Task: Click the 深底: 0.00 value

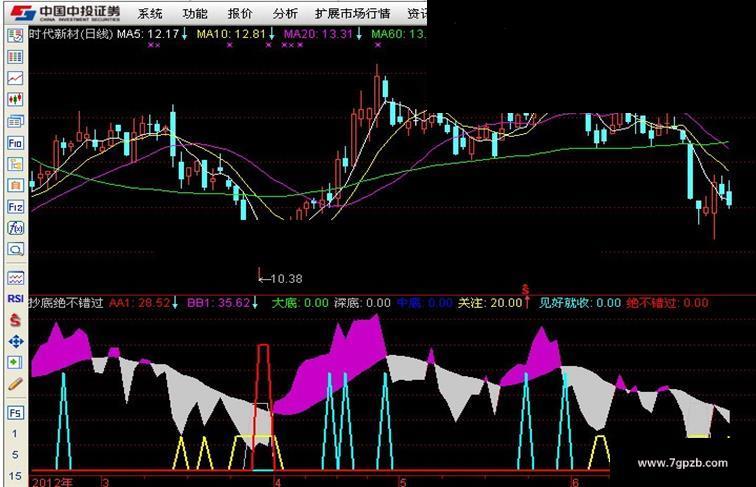Action: pos(362,303)
